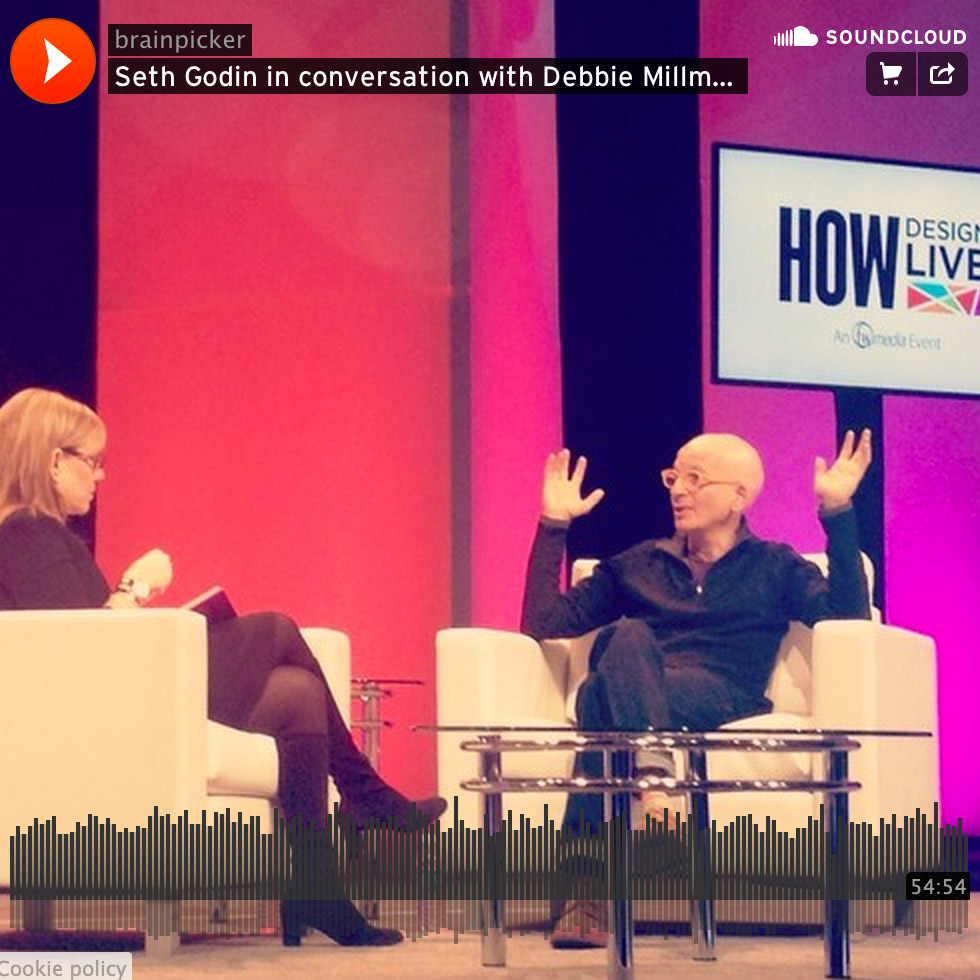
Task: Seek to the very start of the waveform
Action: [13, 850]
